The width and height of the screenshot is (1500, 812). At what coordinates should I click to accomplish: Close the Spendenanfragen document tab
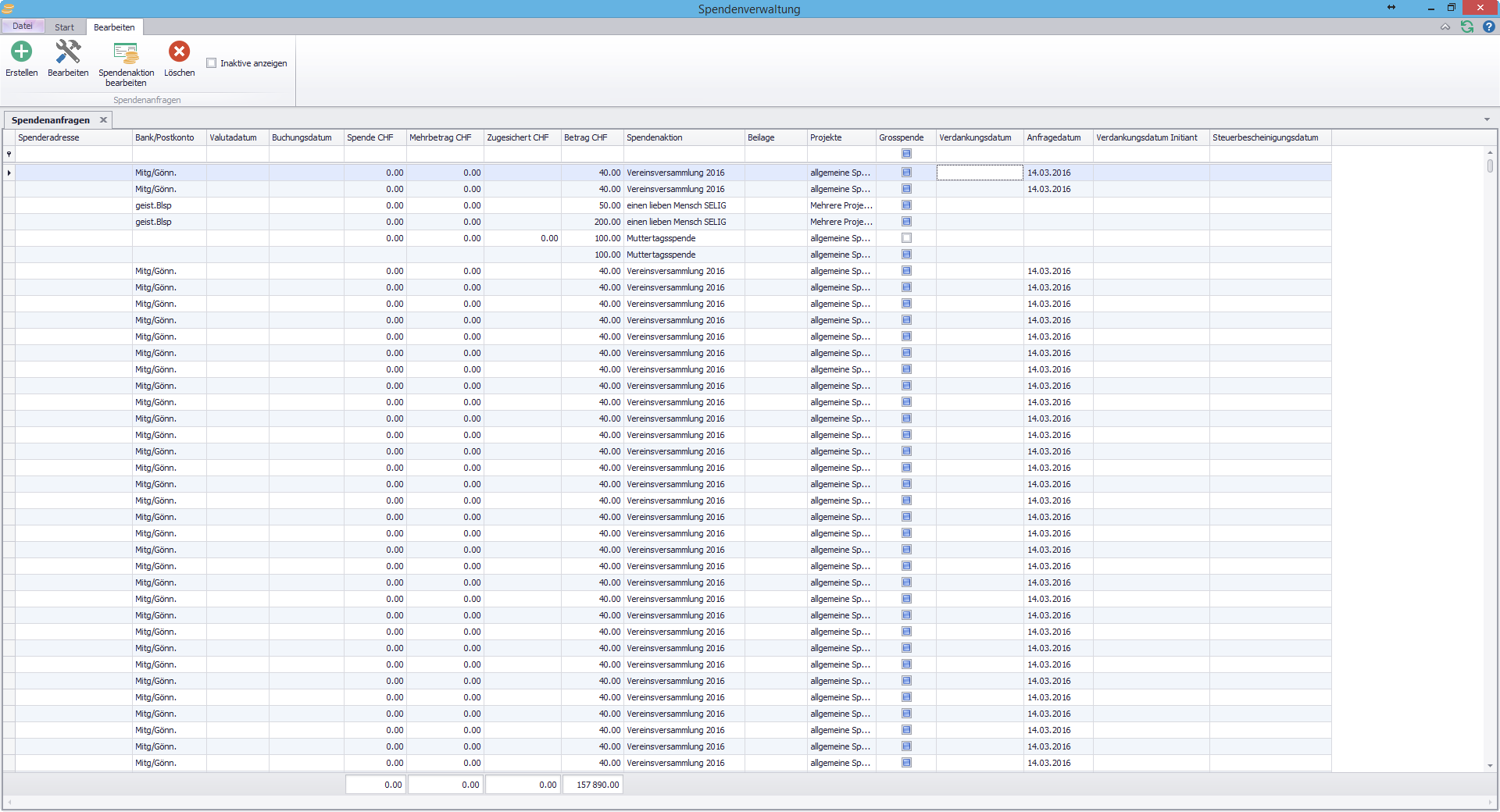point(103,120)
